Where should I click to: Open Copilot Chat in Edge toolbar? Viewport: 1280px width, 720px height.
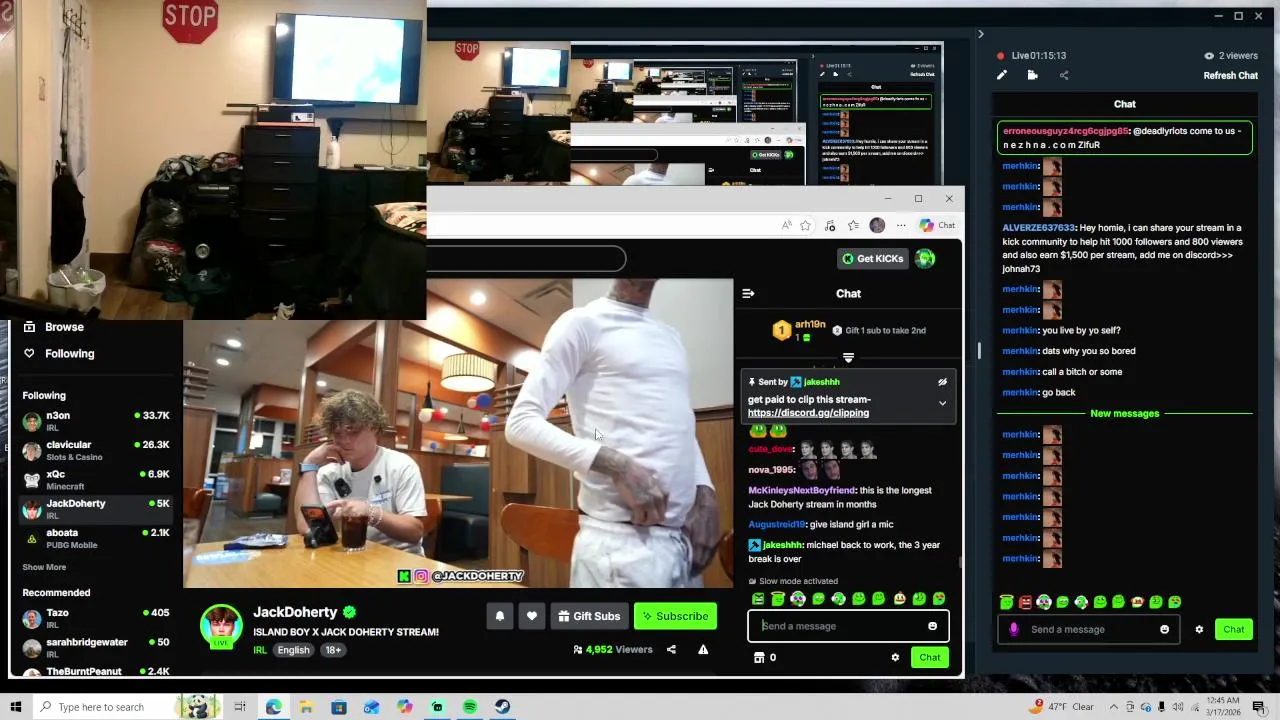tap(937, 225)
